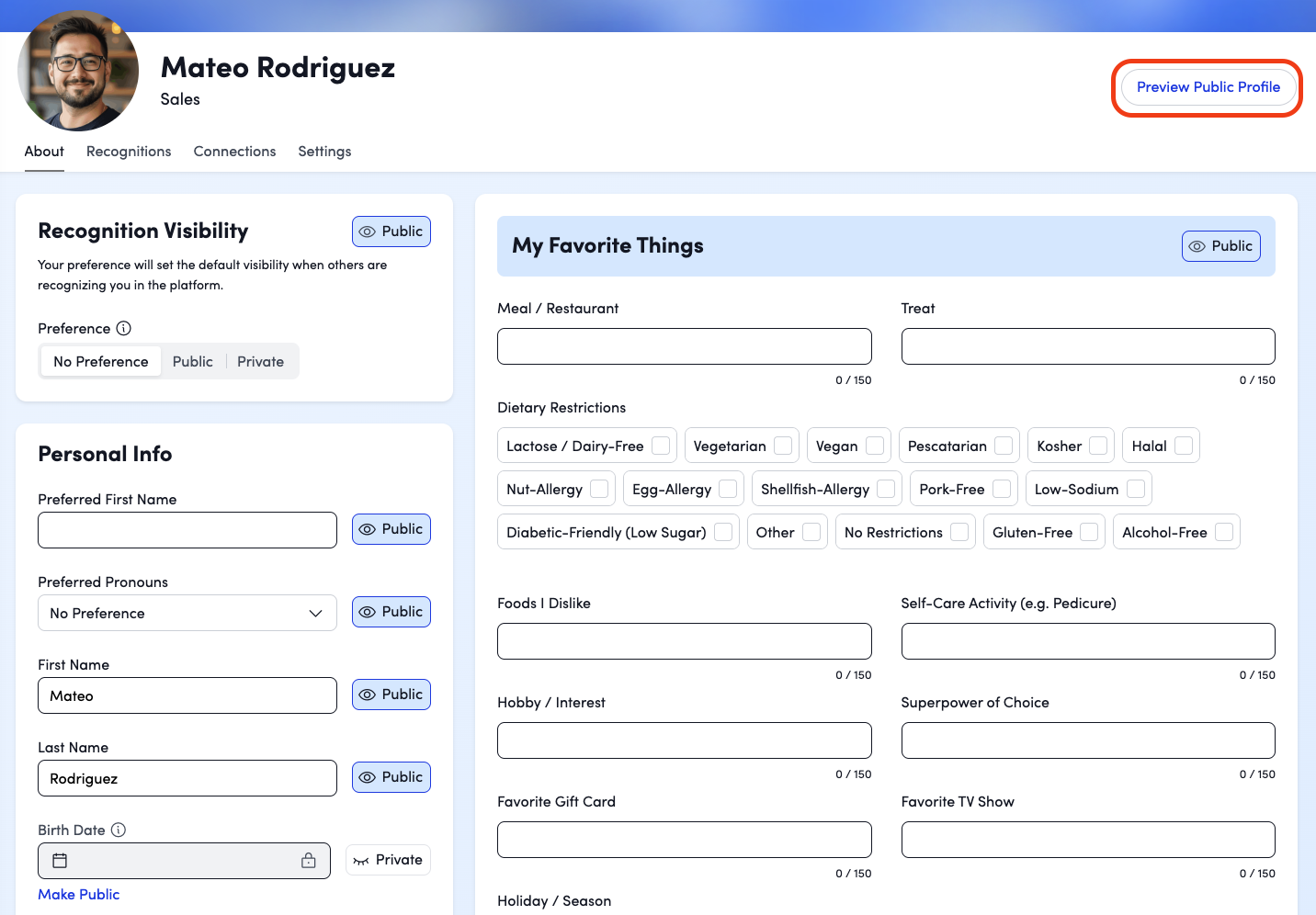Open the Preferred Pronouns dropdown

click(187, 614)
